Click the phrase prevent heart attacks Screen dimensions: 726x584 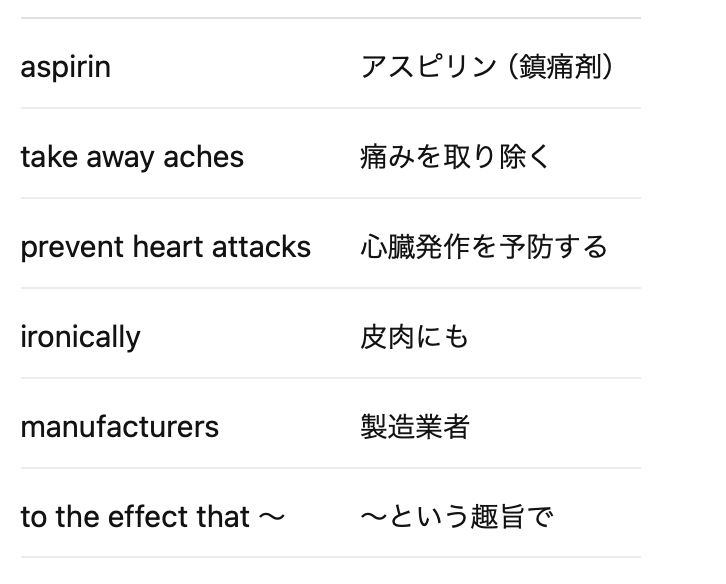coord(166,247)
